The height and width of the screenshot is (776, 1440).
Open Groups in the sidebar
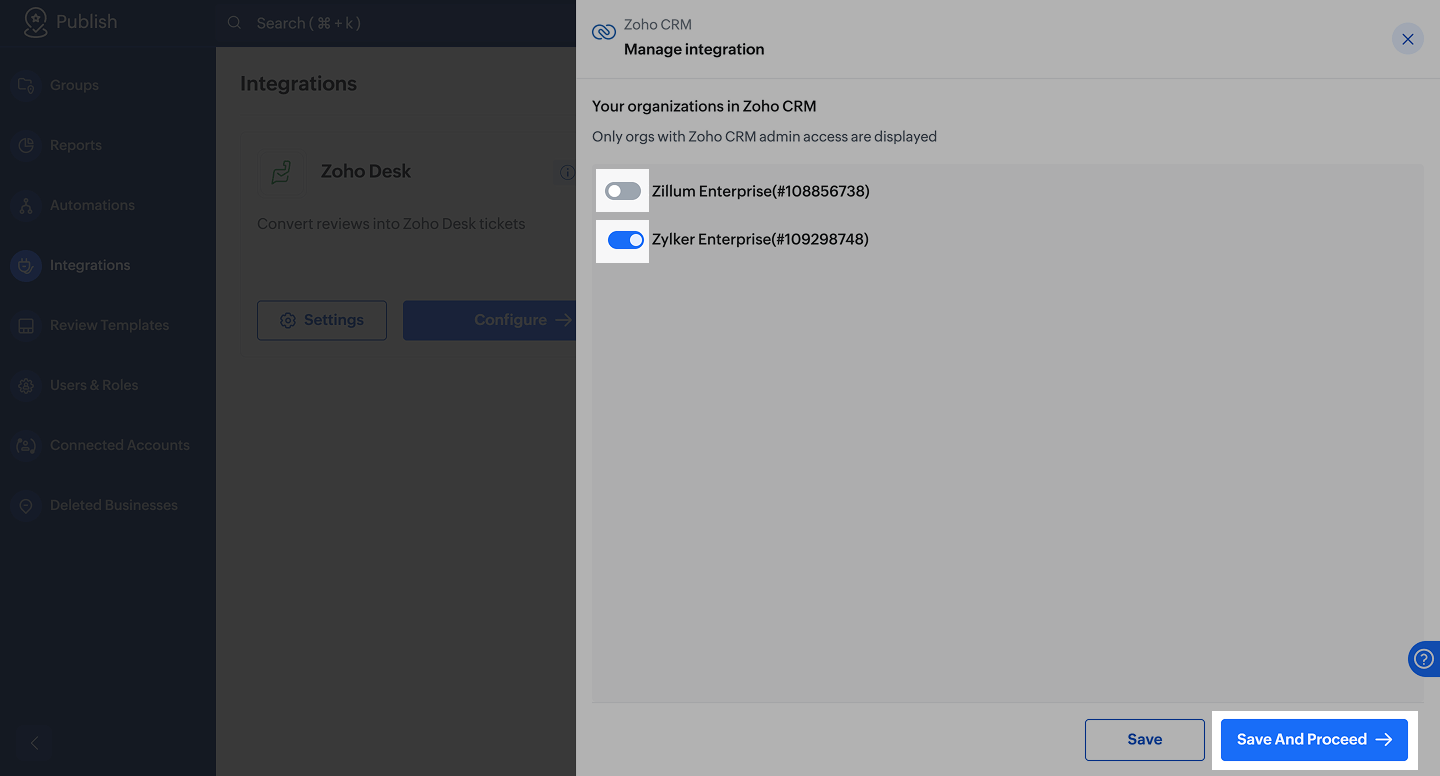[x=75, y=85]
